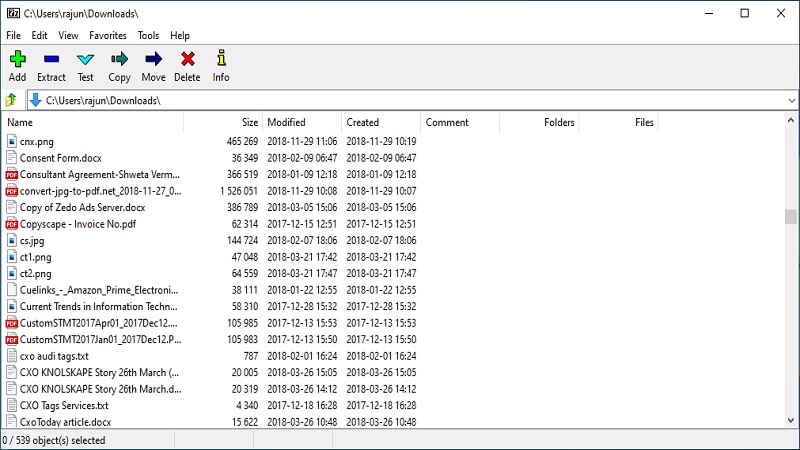Select CxoToday article.docx file name
Screen dimensions: 800x450
pos(65,422)
